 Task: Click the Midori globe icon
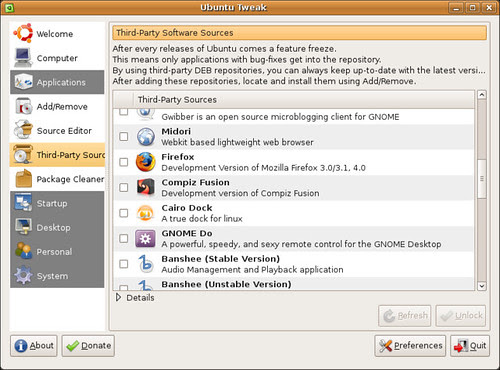(146, 137)
